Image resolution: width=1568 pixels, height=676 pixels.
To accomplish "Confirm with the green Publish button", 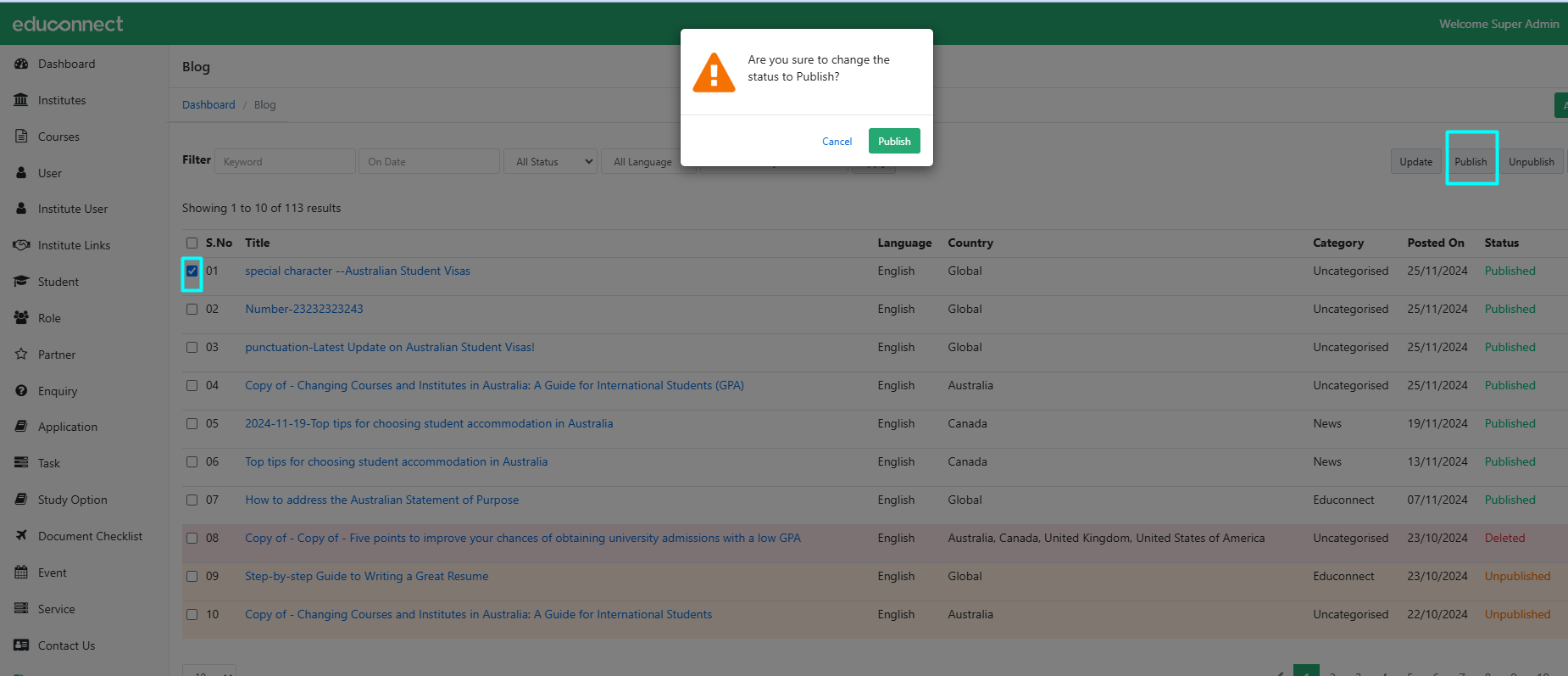I will (x=894, y=142).
